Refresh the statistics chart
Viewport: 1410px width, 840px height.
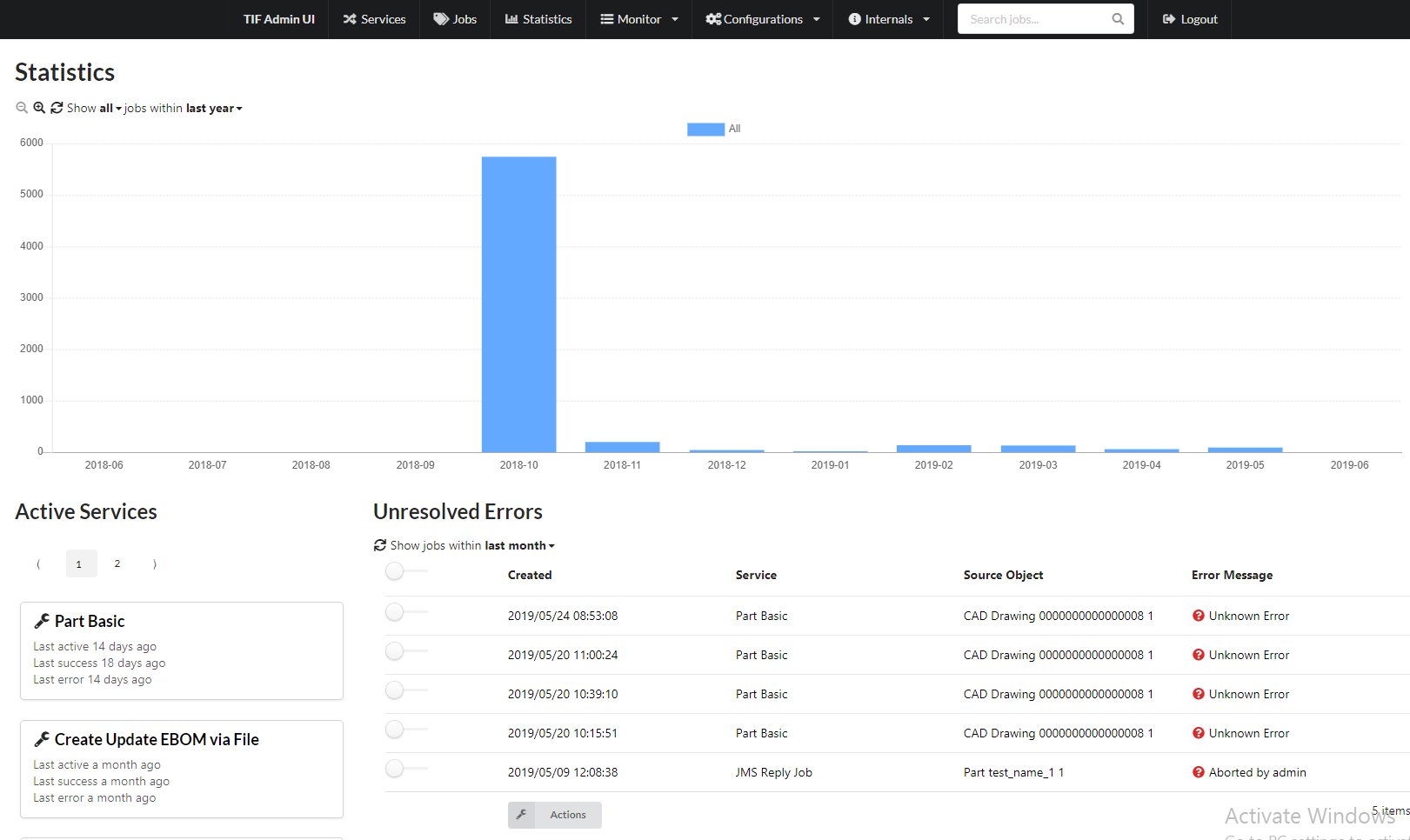click(x=57, y=108)
